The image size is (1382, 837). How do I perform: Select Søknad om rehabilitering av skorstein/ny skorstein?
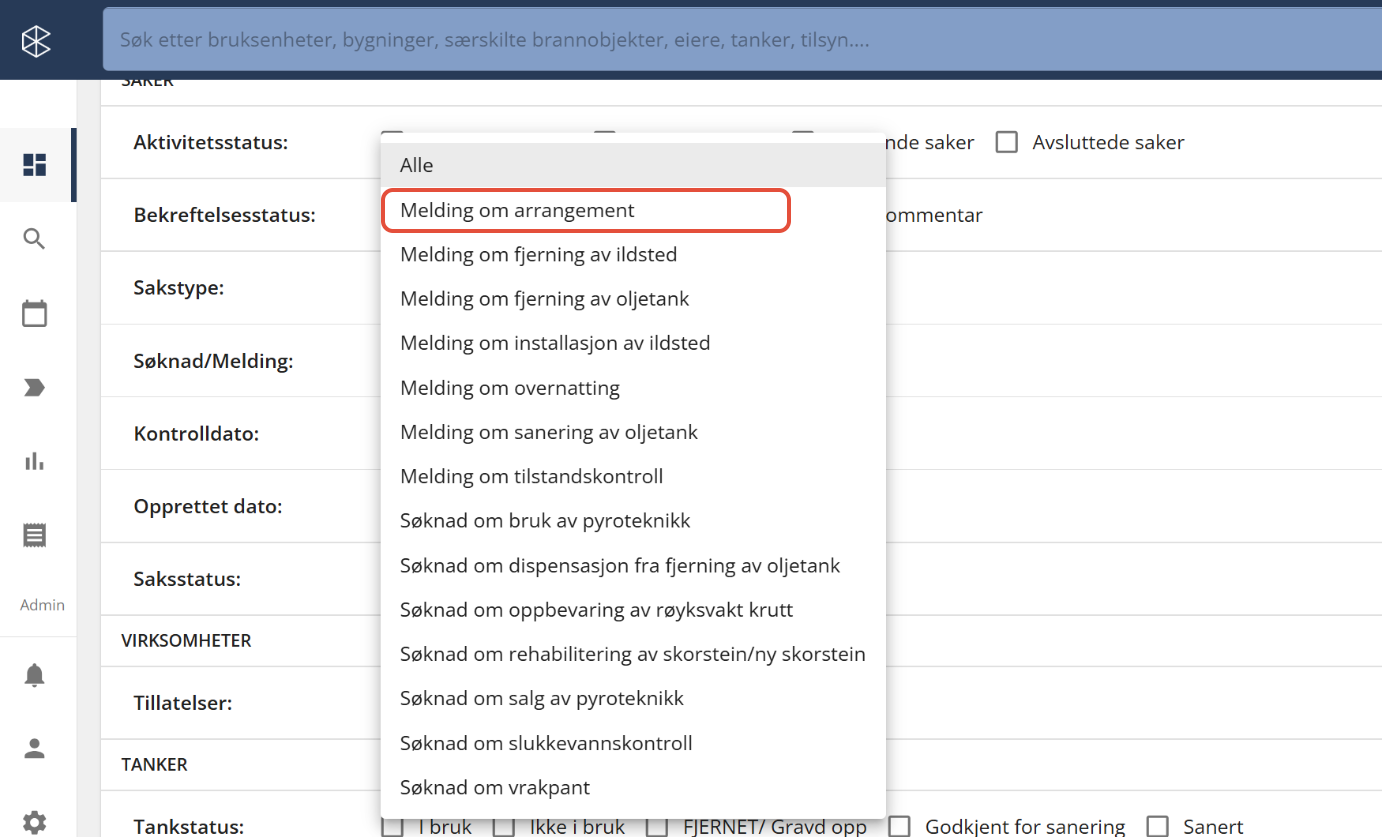click(633, 654)
